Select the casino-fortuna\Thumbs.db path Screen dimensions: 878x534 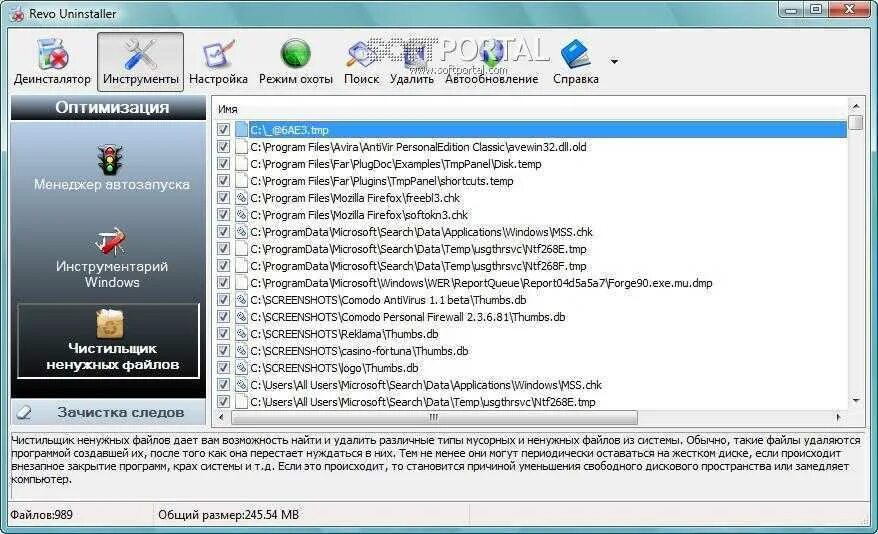pyautogui.click(x=359, y=351)
